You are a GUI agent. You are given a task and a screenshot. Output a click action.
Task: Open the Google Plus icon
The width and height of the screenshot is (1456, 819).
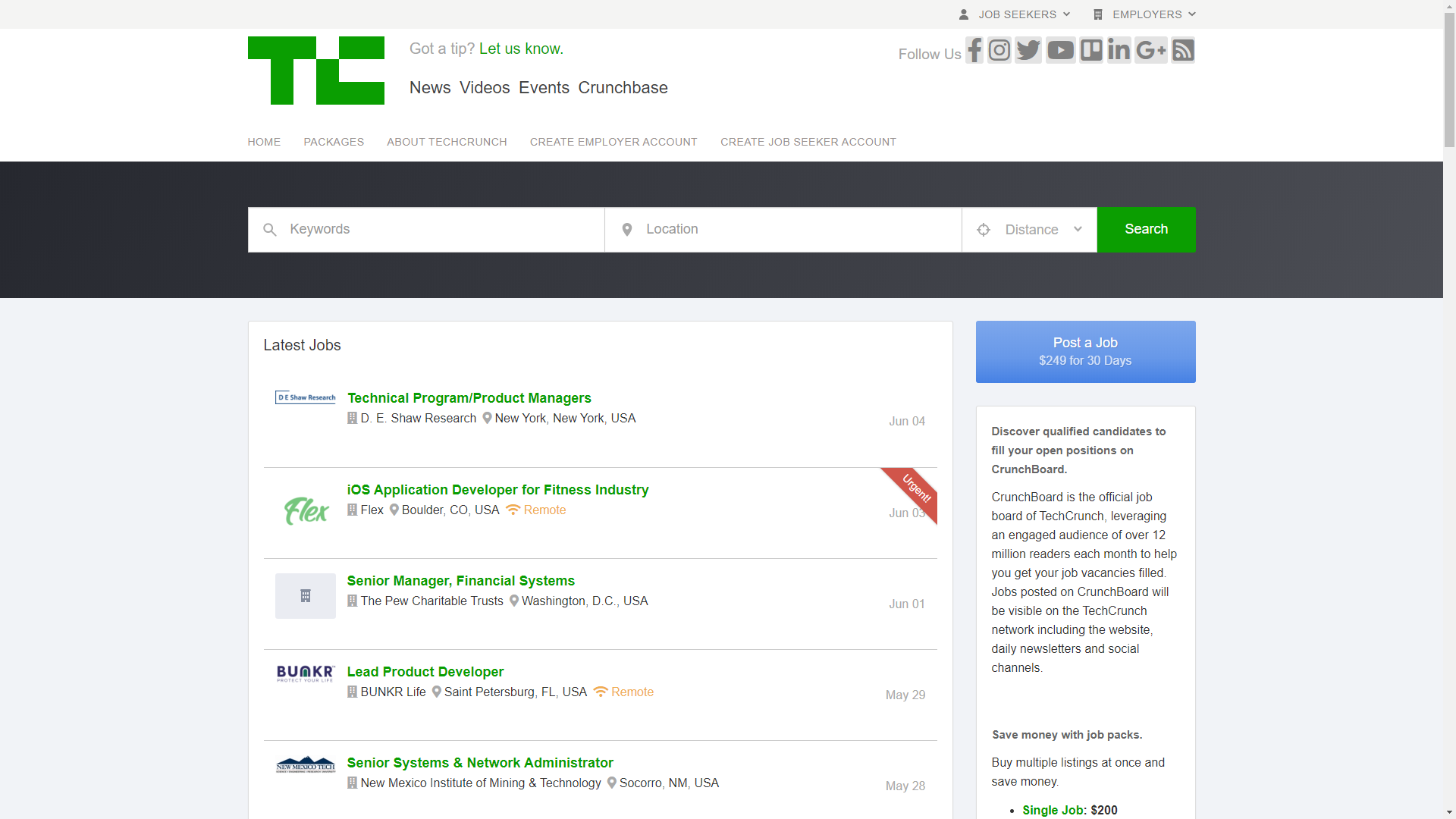coord(1150,51)
